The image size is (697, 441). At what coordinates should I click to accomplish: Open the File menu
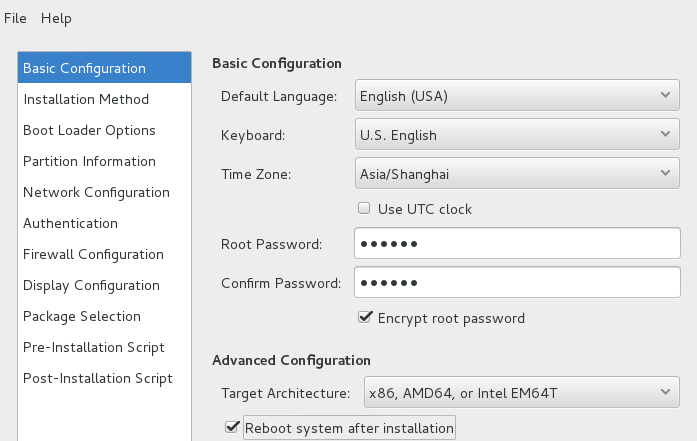coord(15,18)
